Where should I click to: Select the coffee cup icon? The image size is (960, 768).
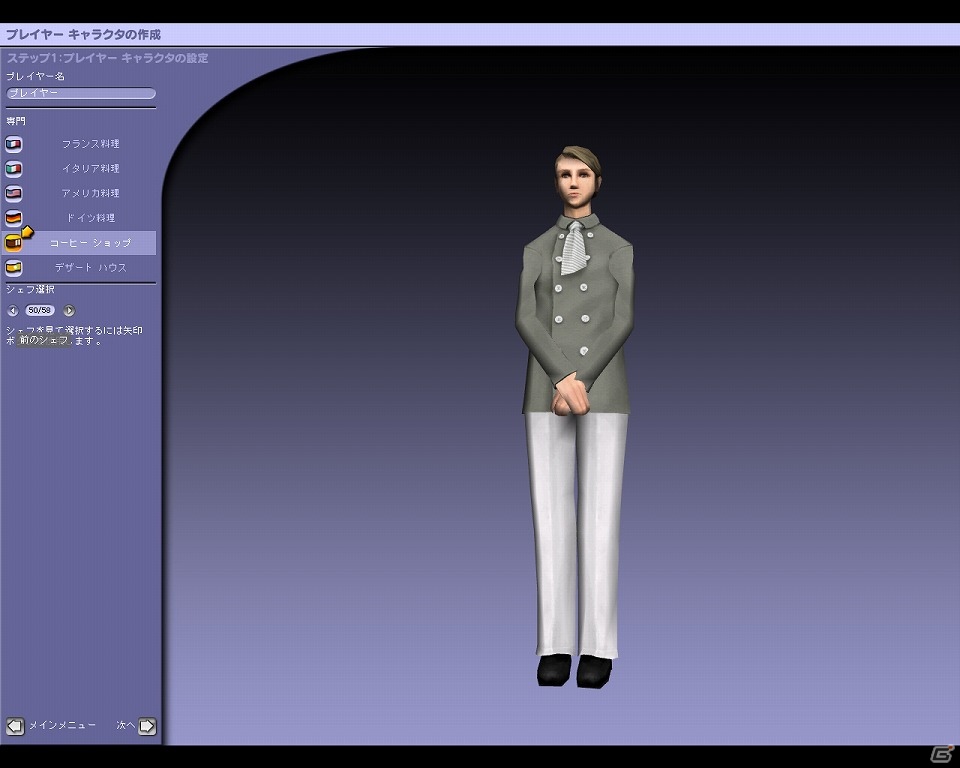click(13, 243)
